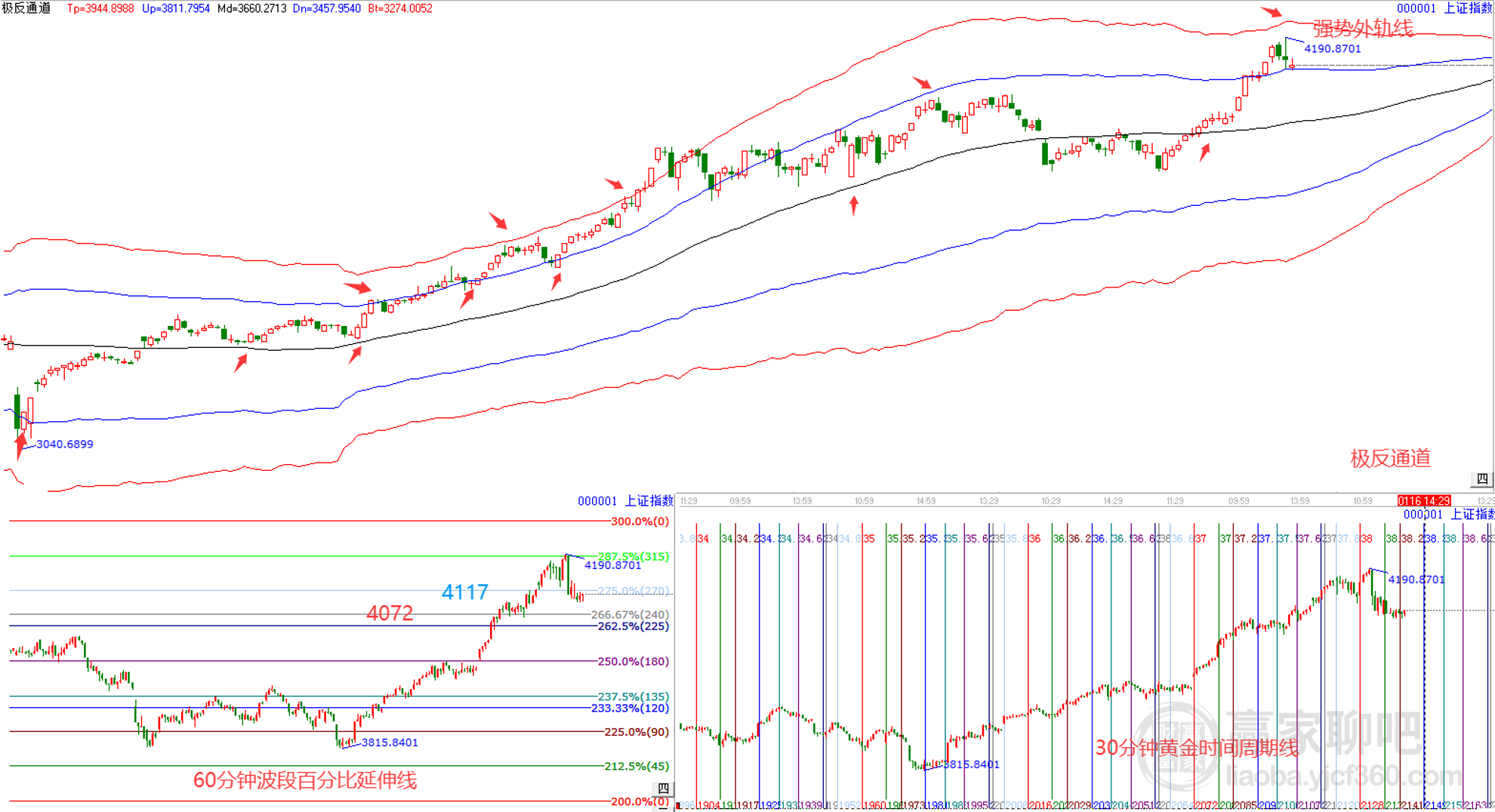Click the 4190.8701 high price label in the main chart

pyautogui.click(x=1333, y=49)
